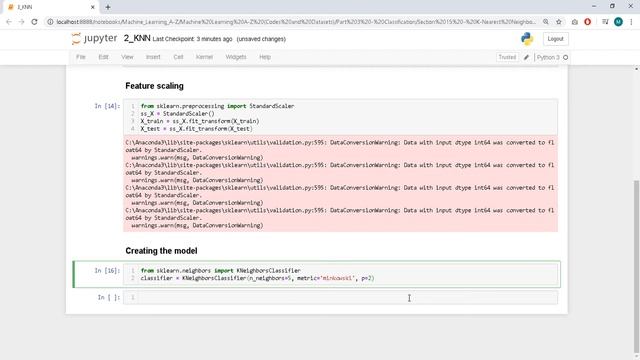View site information icon
Viewport: 640px width, 360px height.
[x=50, y=22]
